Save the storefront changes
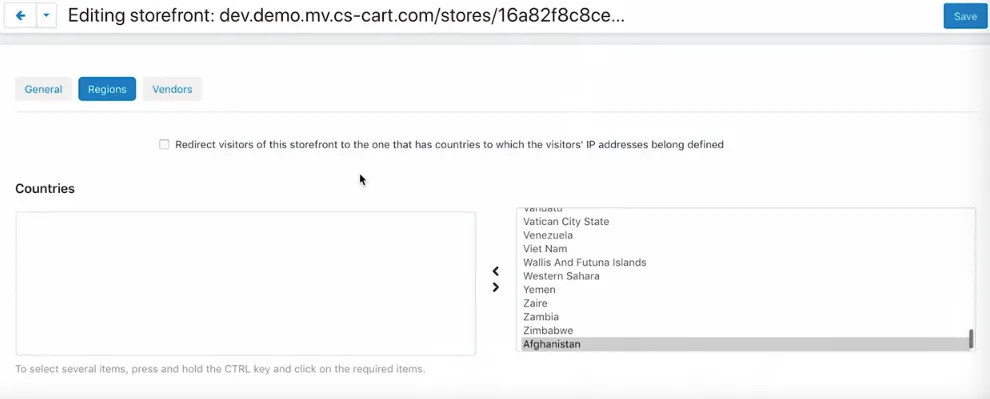 [965, 16]
